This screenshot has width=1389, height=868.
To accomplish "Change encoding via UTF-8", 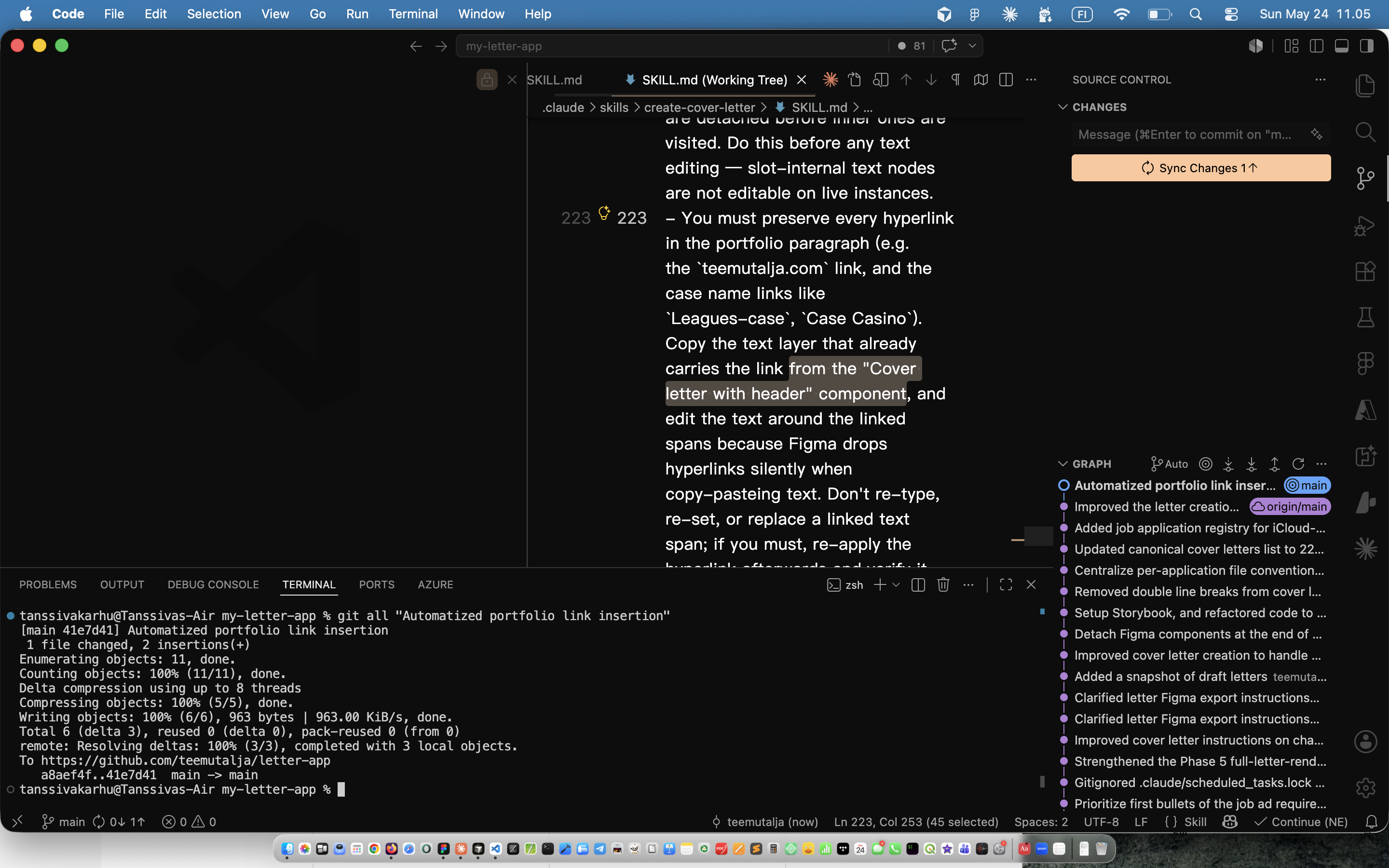I will [x=1101, y=822].
